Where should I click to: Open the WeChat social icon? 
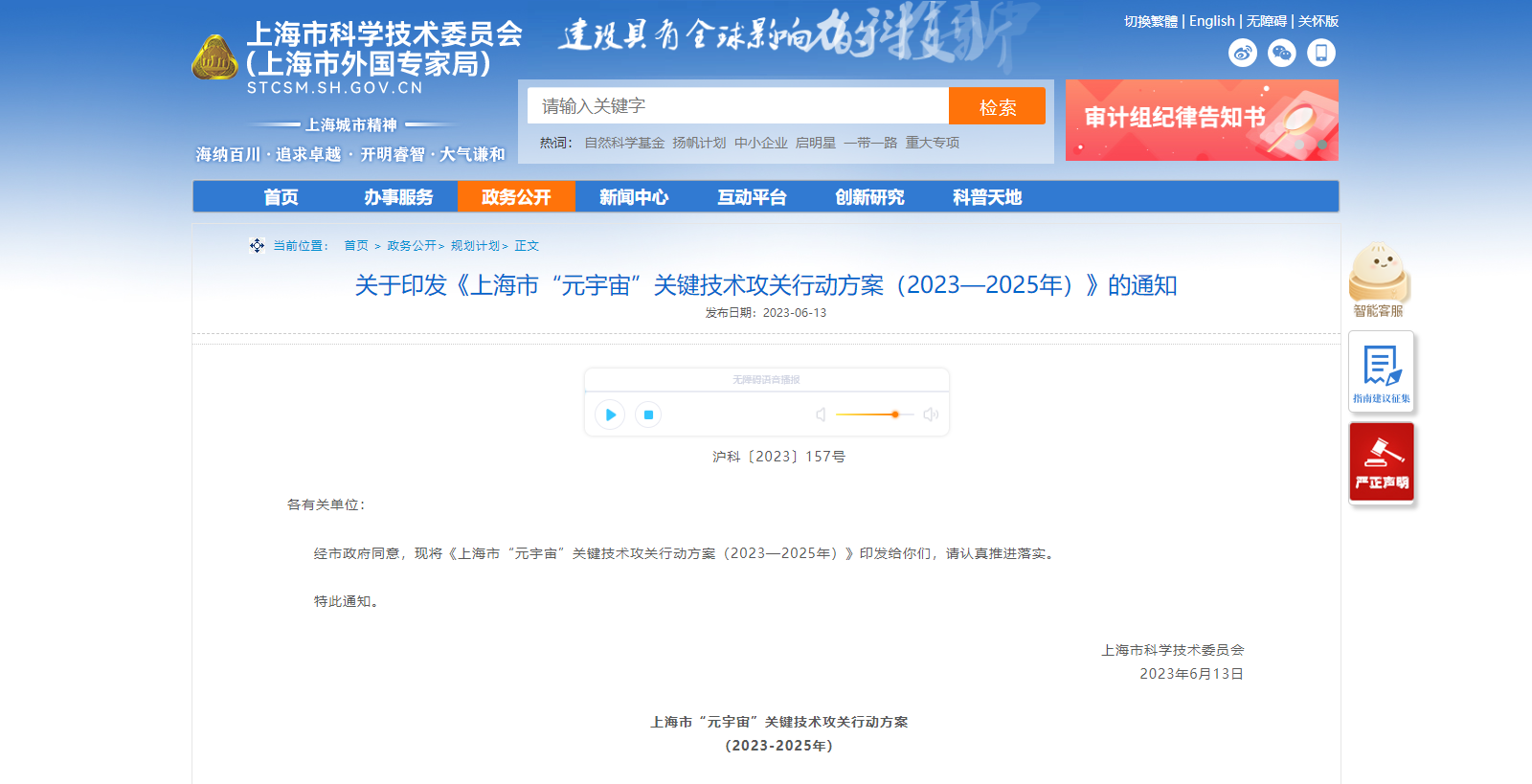point(1282,53)
